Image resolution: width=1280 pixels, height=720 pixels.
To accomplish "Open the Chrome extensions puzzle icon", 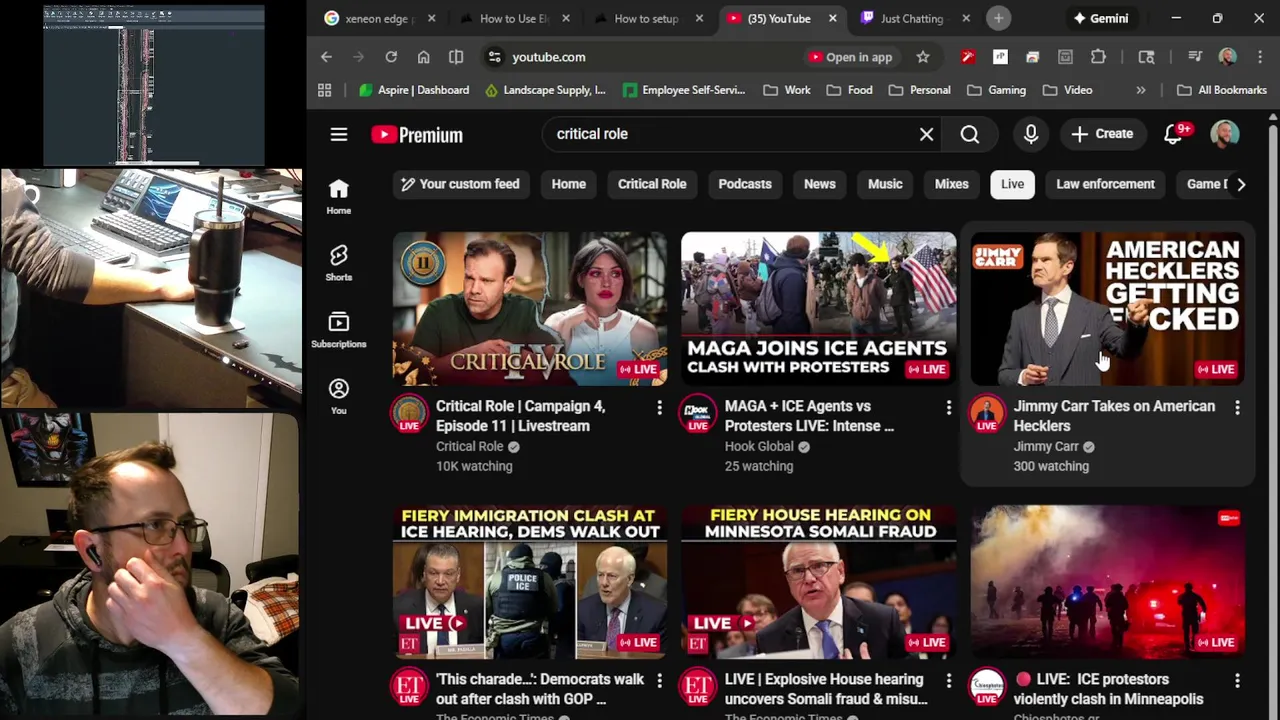I will click(x=1098, y=57).
